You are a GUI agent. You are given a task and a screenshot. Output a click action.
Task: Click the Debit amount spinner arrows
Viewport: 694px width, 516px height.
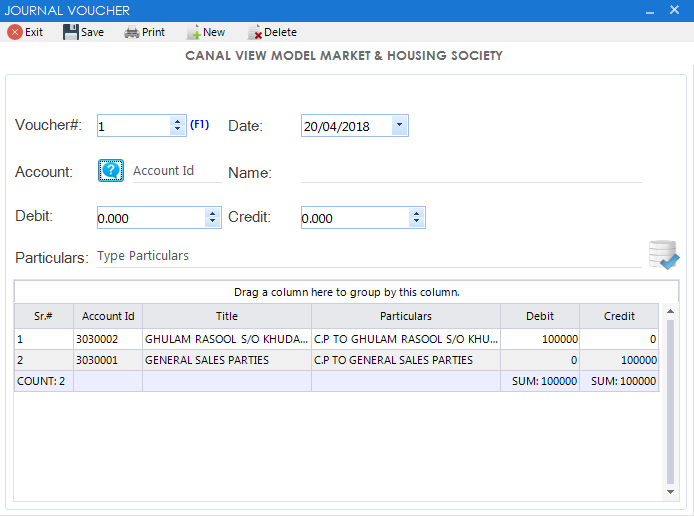pos(212,218)
